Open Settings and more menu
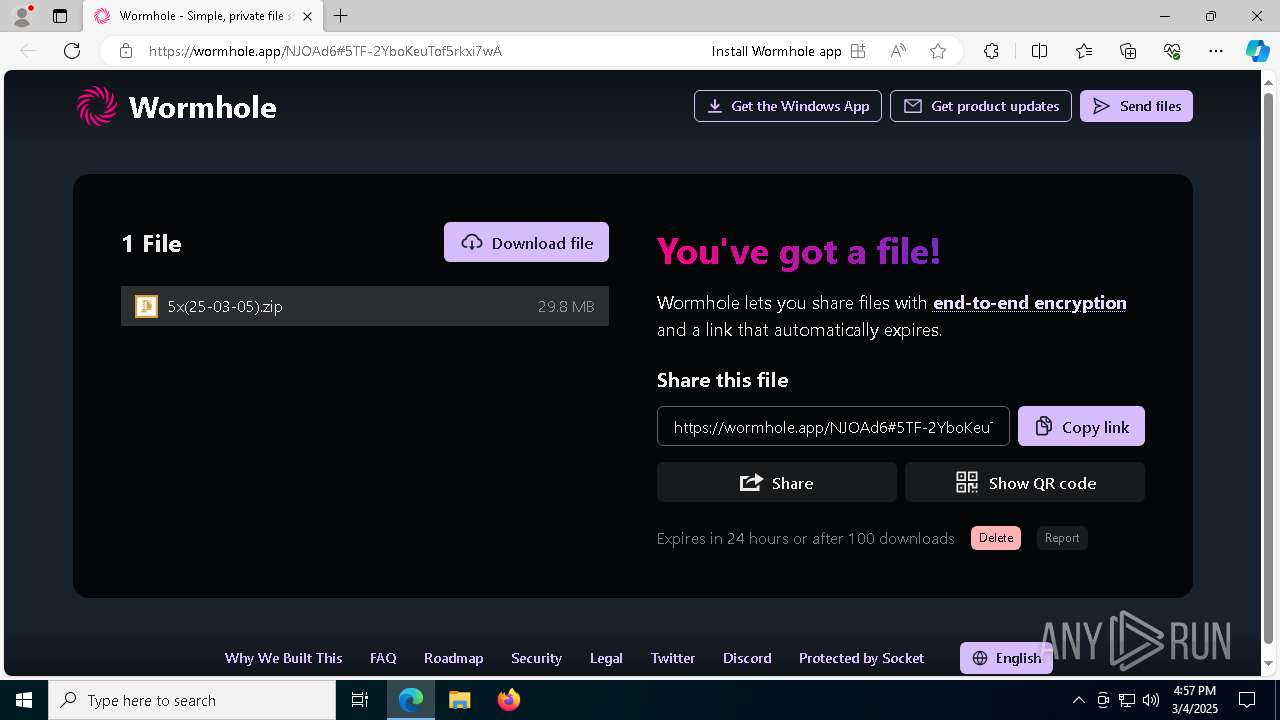 click(x=1216, y=51)
